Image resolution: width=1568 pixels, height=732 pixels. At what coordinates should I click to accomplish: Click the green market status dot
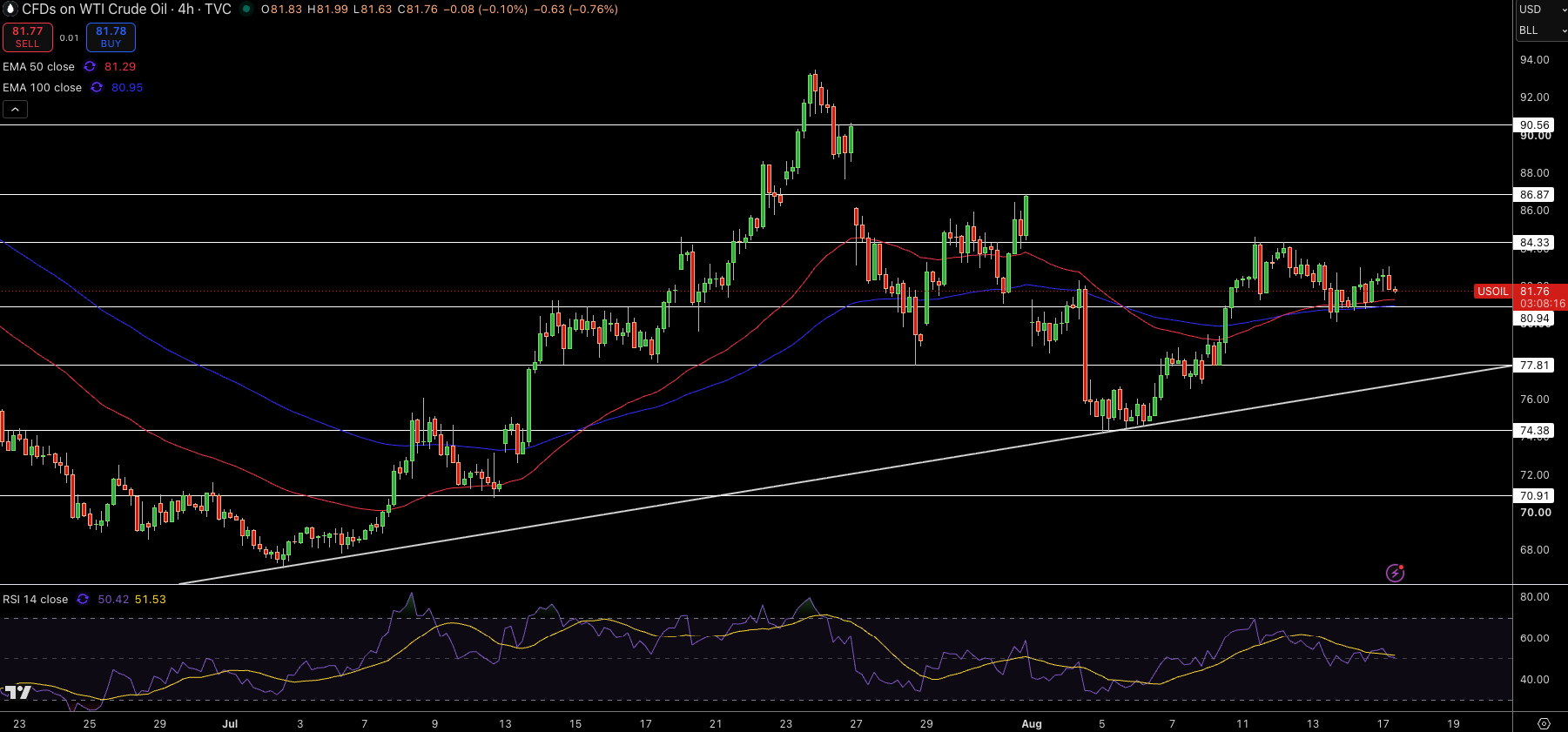click(246, 10)
